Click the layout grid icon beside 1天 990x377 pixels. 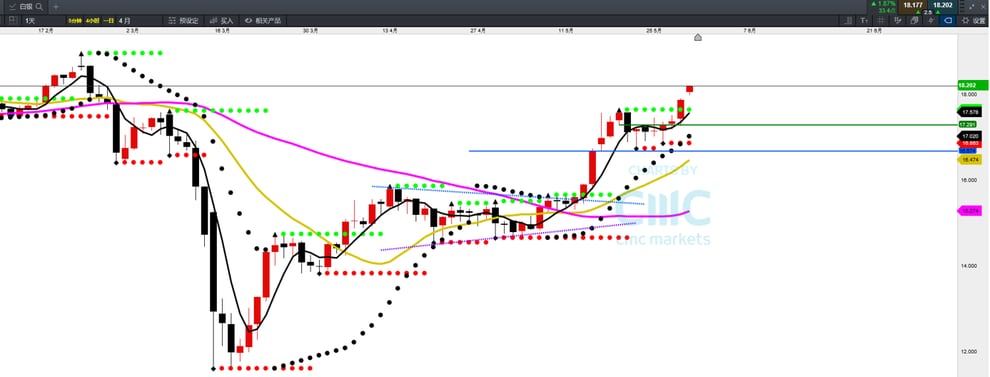(x=13, y=20)
